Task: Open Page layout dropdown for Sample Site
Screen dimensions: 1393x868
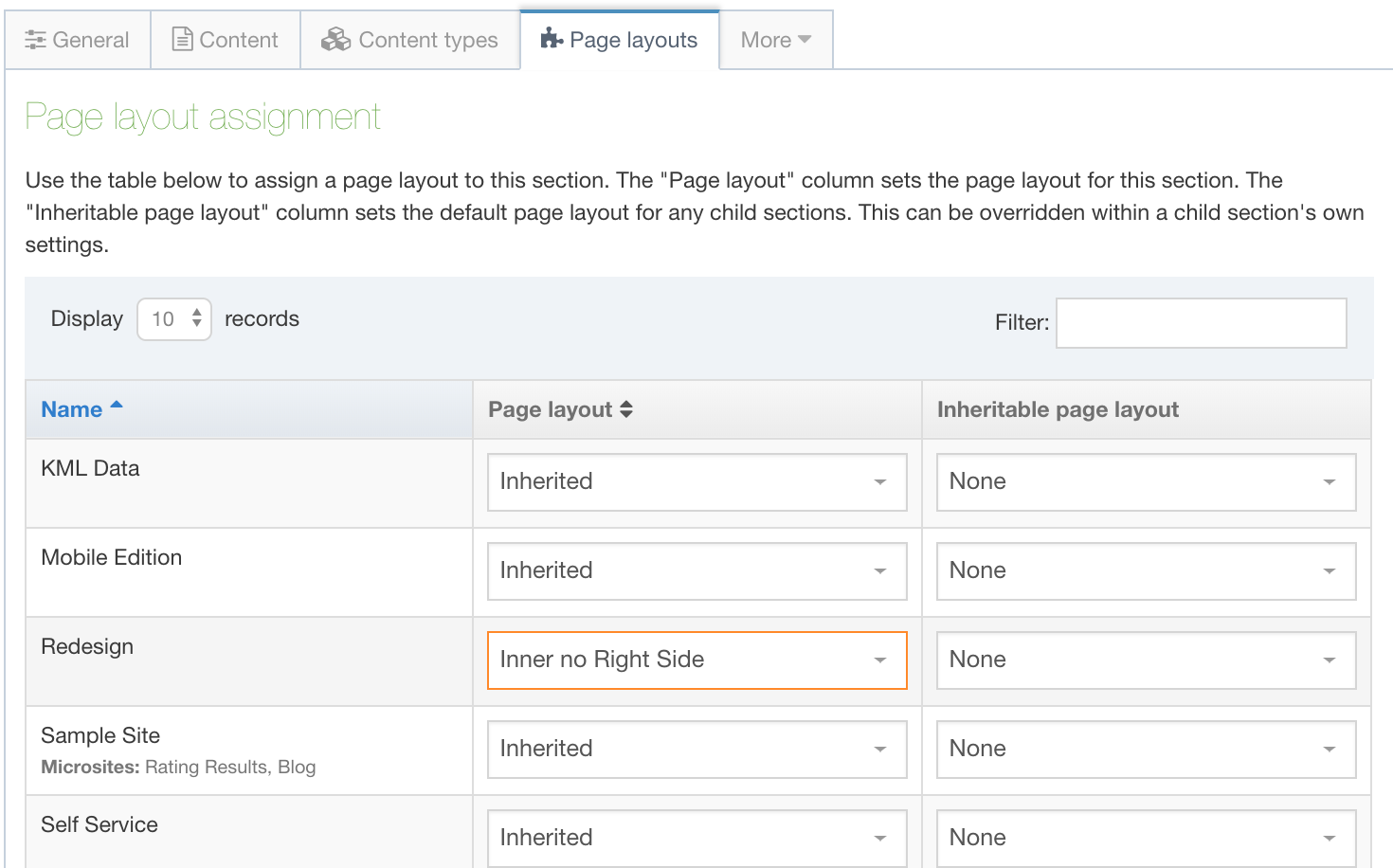Action: 696,750
